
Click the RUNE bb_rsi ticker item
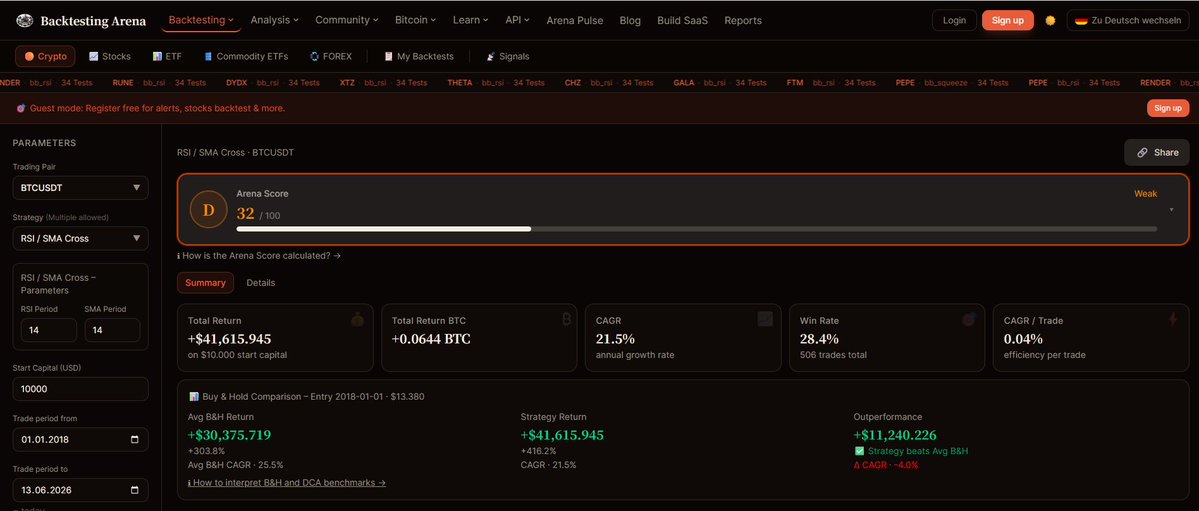(159, 83)
